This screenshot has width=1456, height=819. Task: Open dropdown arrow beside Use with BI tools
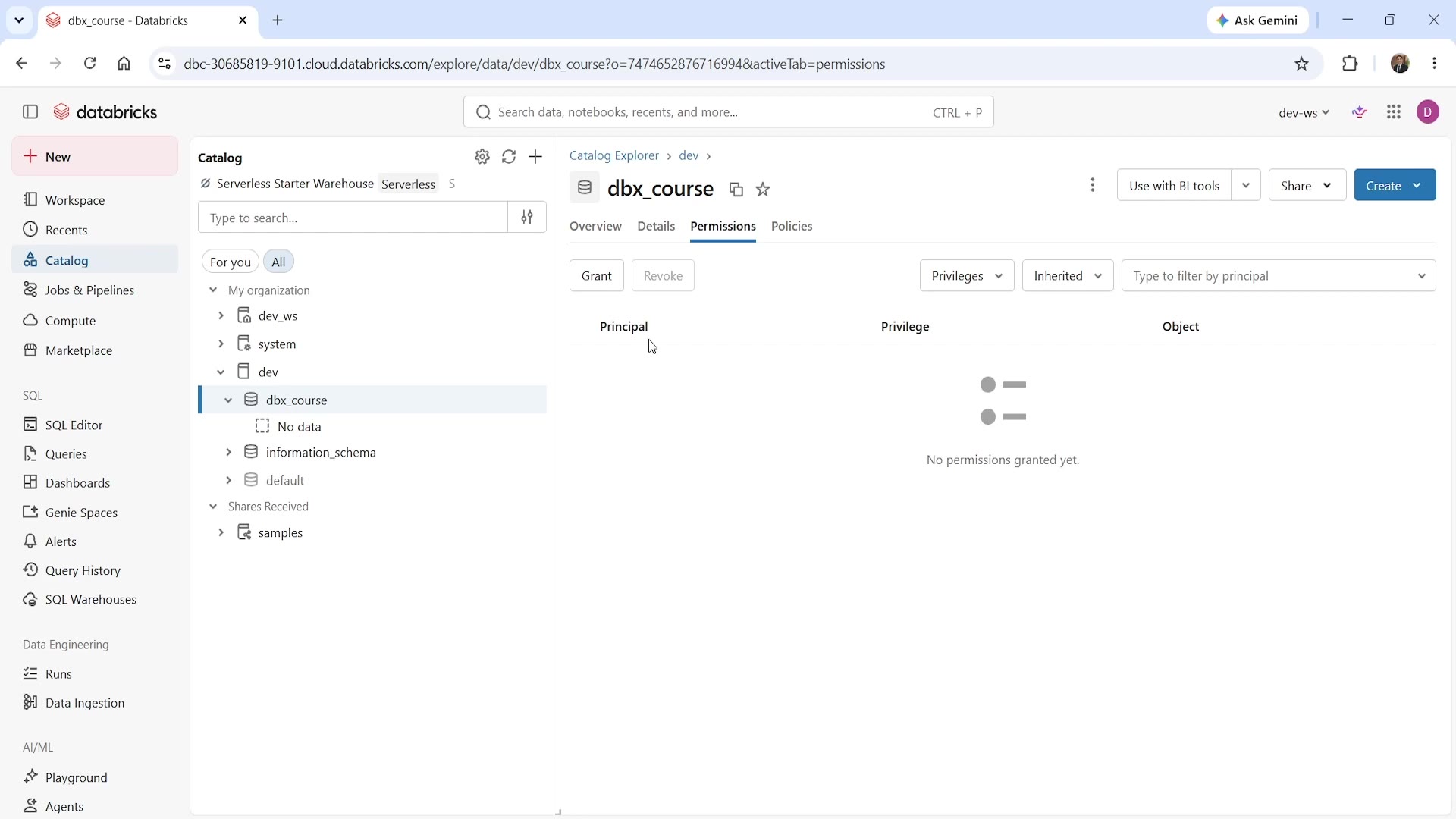click(1246, 185)
